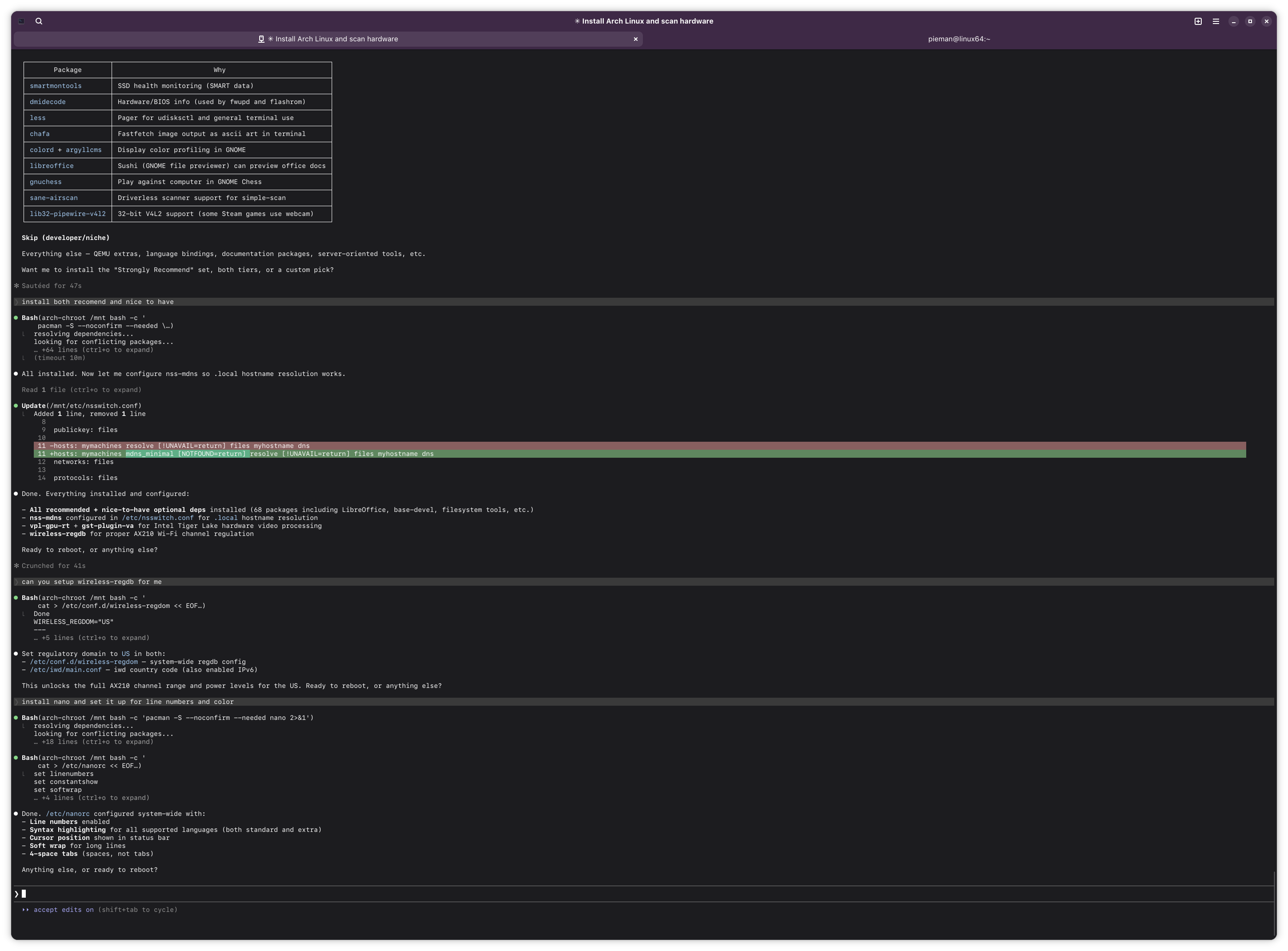Click the /etc/nsswitch.conf path link

pos(157,518)
